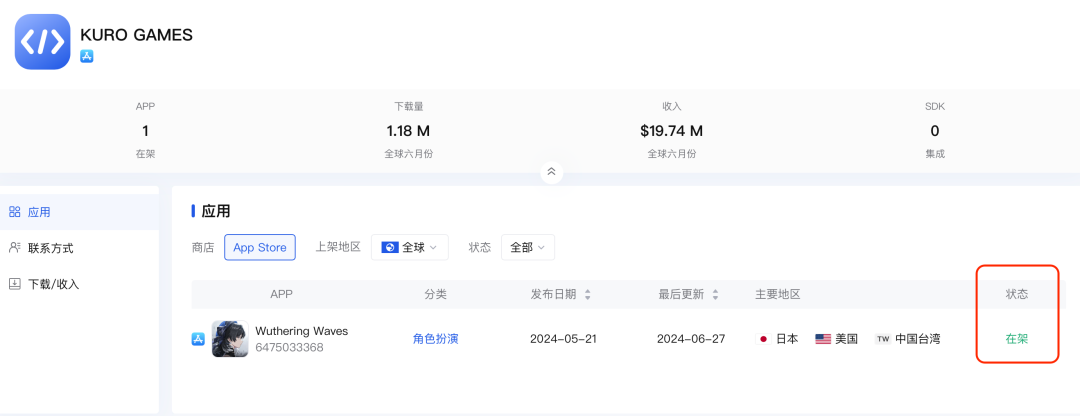The width and height of the screenshot is (1080, 416).
Task: Click the Wuthering Waves app thumbnail
Action: click(x=230, y=339)
